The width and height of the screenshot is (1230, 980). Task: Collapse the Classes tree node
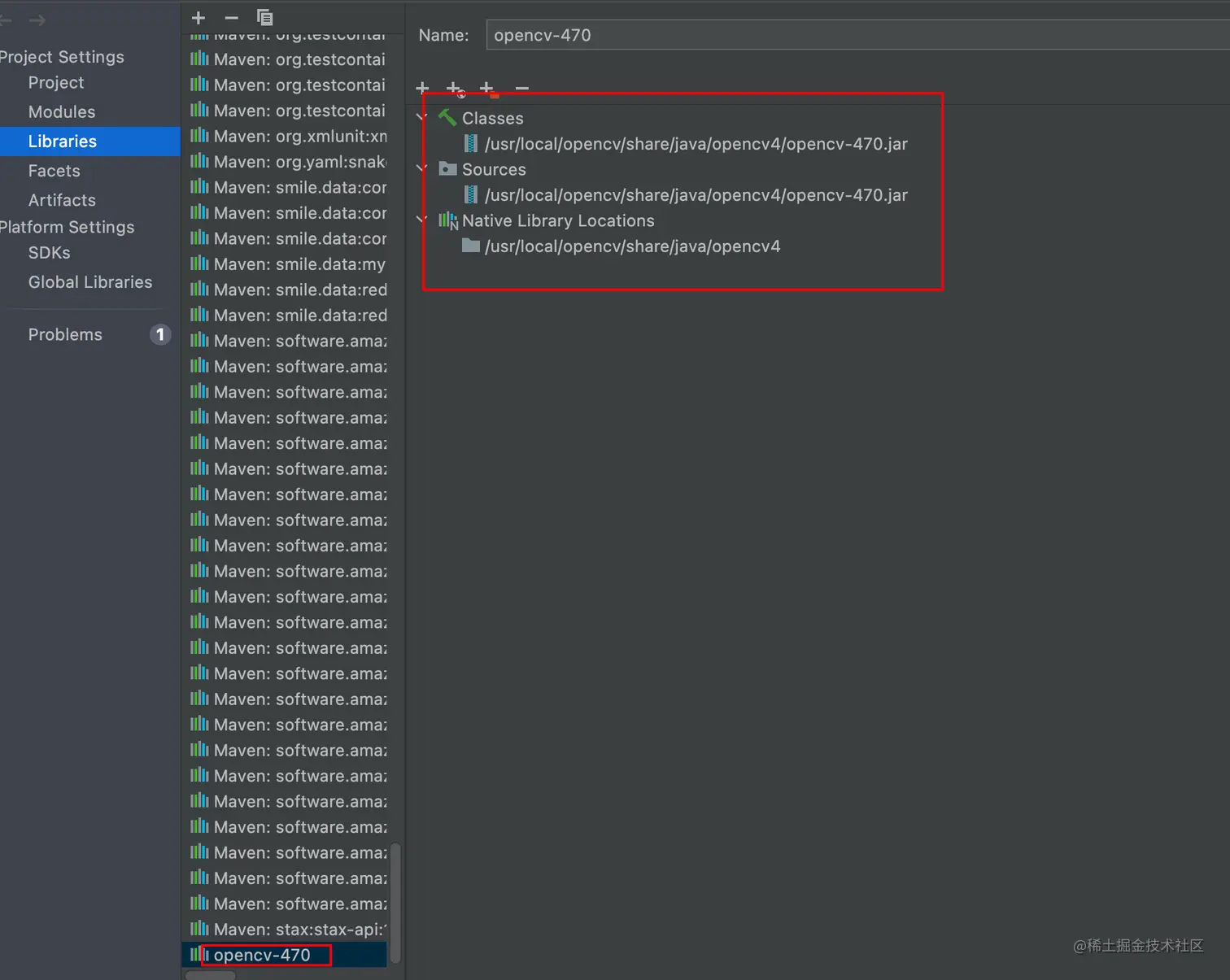(421, 117)
